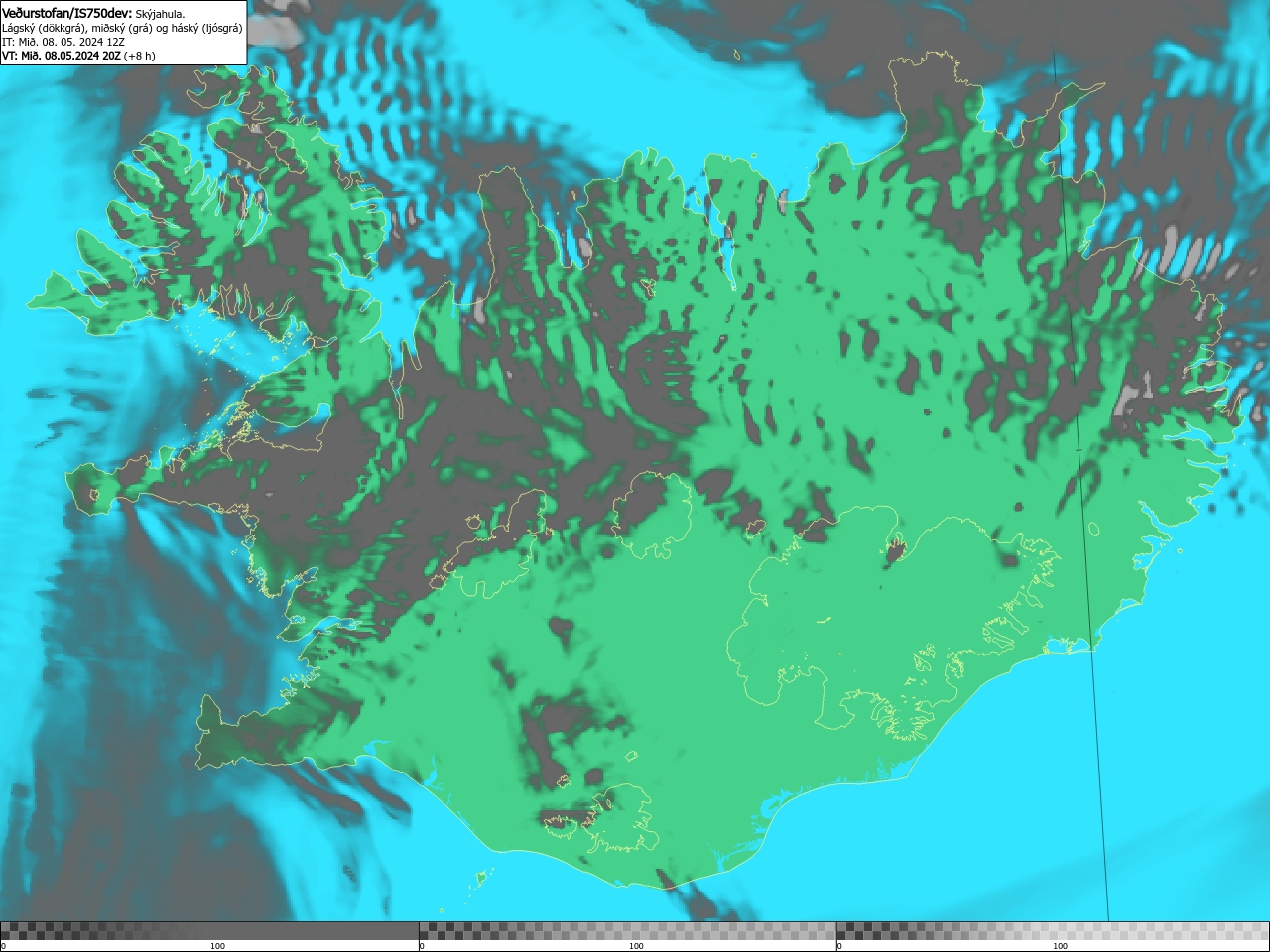Click the dark grey low-cloud colour bar

[x=209, y=931]
